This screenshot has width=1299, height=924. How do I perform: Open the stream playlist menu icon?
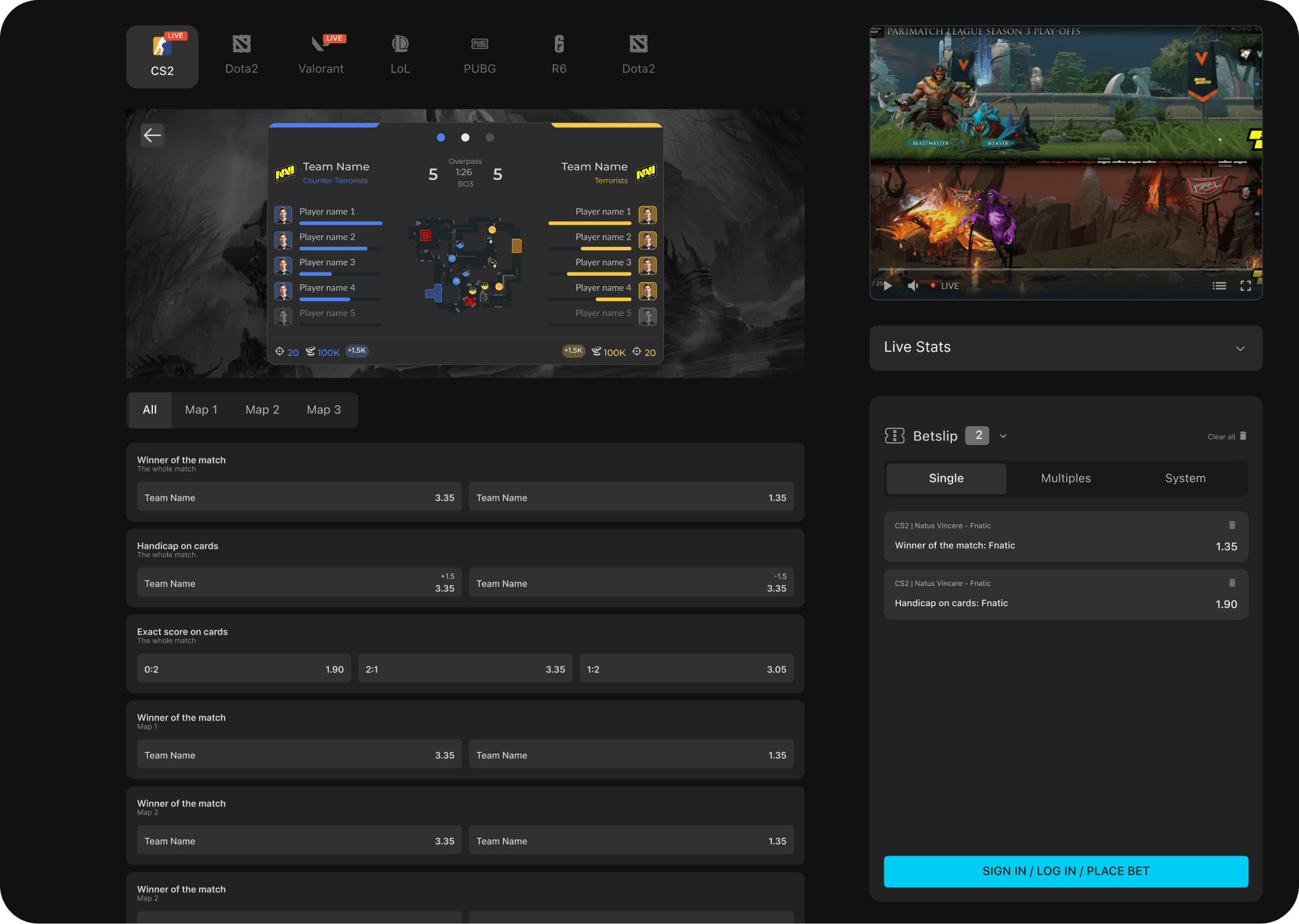(x=1219, y=285)
